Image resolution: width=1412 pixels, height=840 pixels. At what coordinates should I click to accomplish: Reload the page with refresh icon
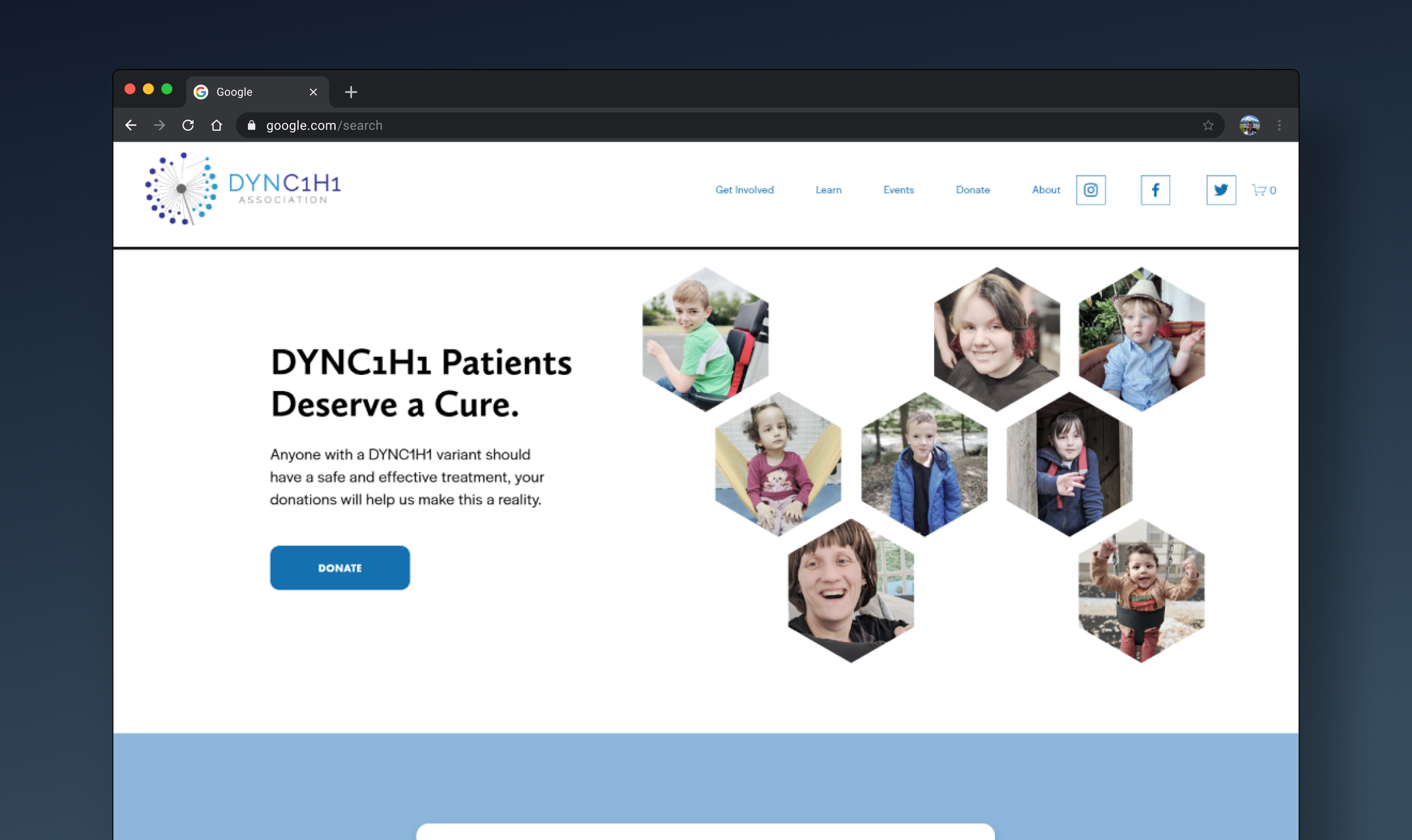[188, 125]
